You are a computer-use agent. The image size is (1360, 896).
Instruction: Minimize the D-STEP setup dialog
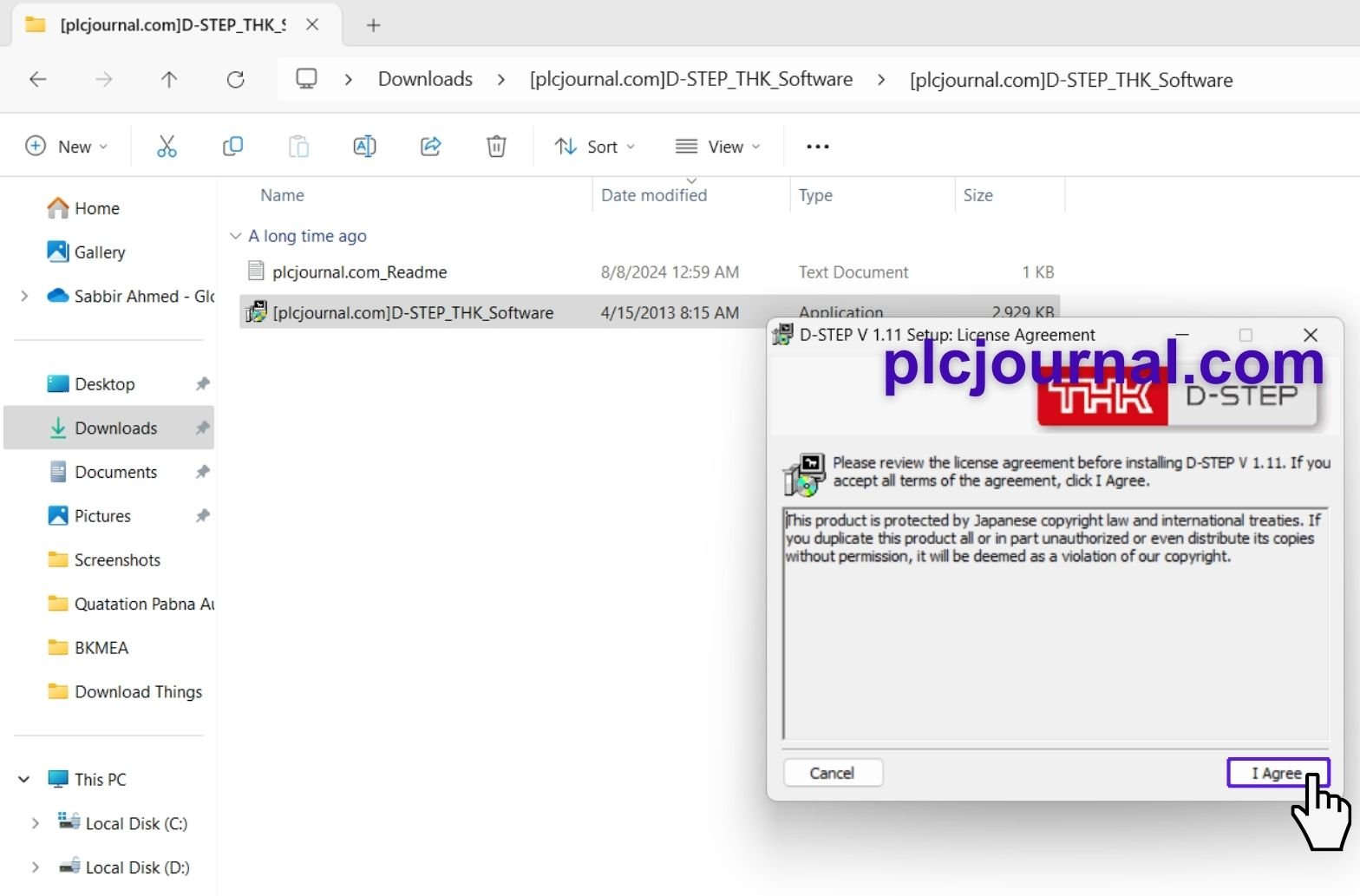(x=1181, y=335)
